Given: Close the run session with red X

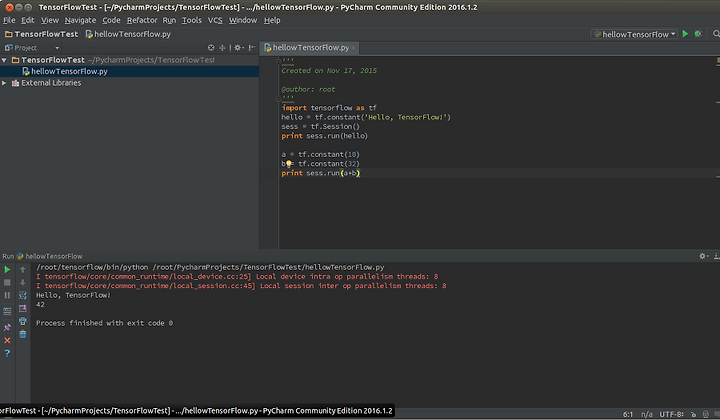Looking at the screenshot, I should 7,340.
